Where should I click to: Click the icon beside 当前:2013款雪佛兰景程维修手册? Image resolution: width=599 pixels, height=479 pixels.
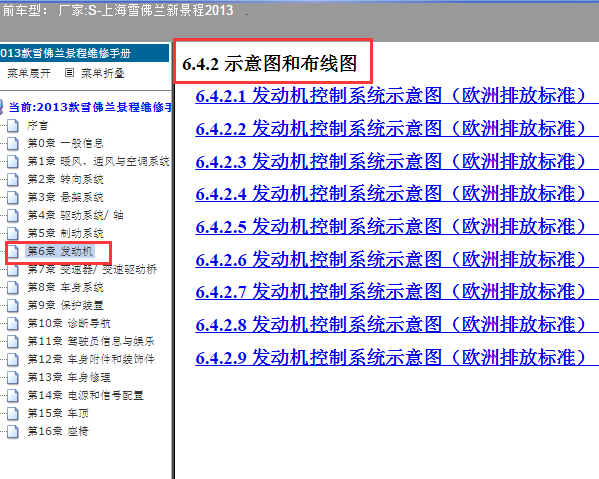coord(2,107)
